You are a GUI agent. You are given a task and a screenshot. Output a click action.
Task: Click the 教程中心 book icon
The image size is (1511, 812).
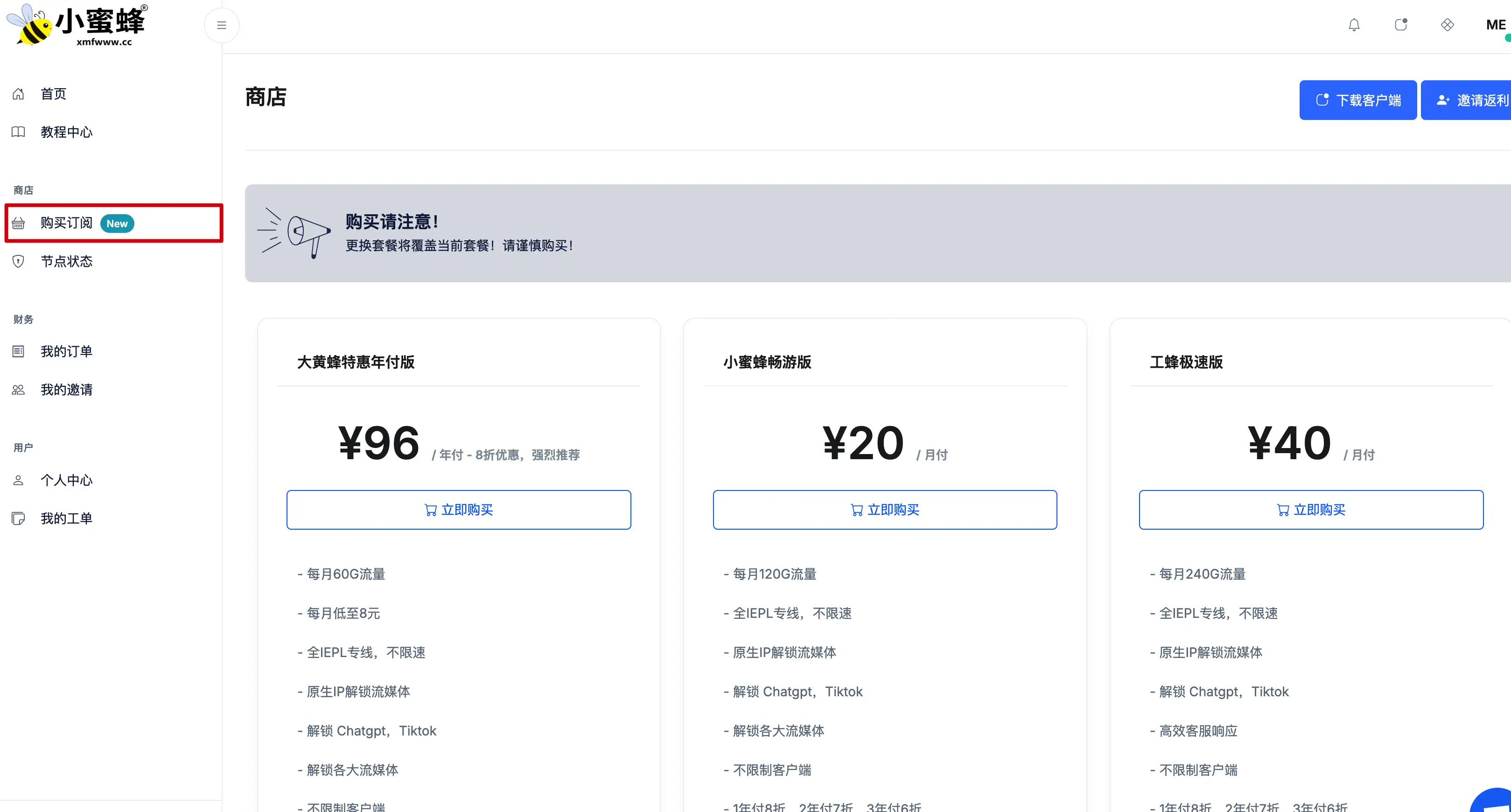tap(18, 132)
